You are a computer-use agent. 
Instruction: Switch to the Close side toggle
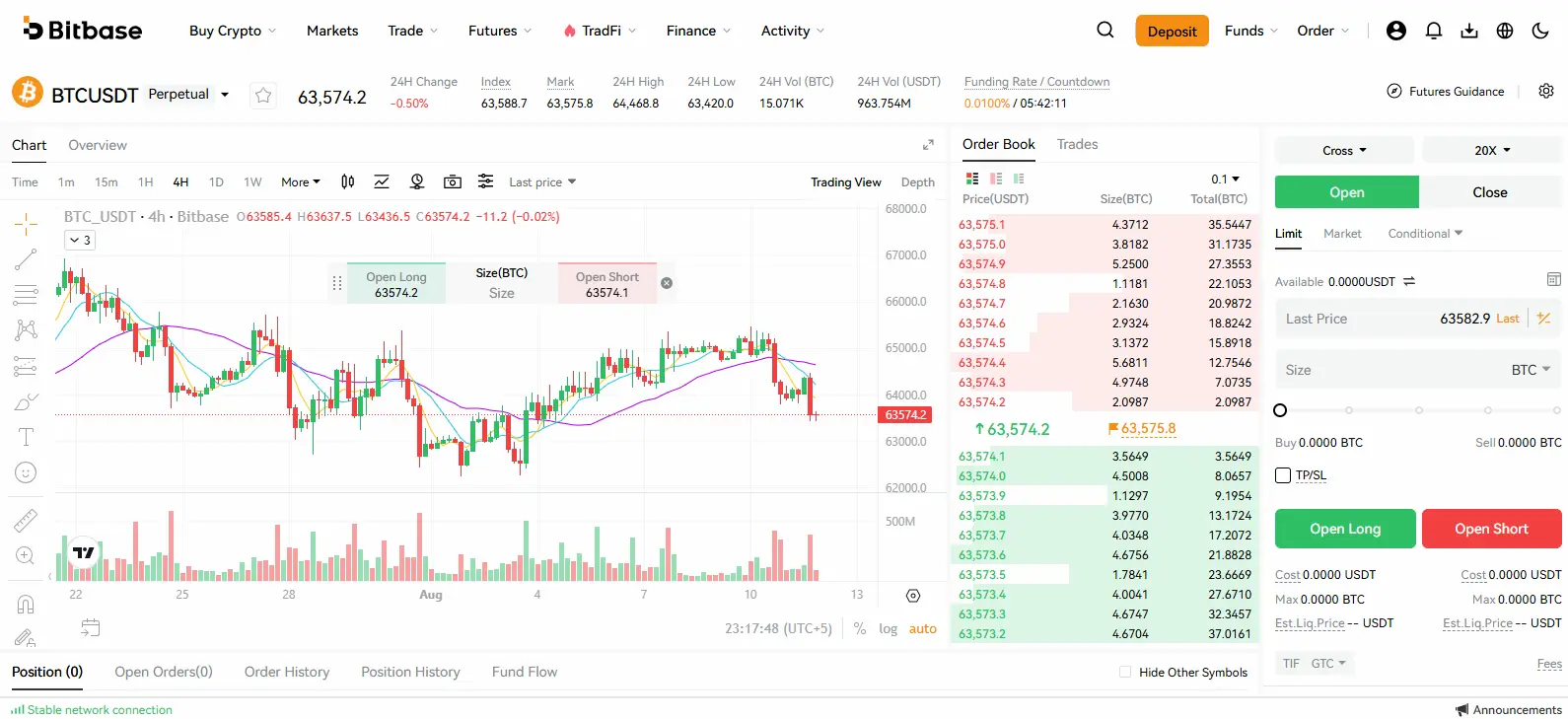tap(1490, 192)
